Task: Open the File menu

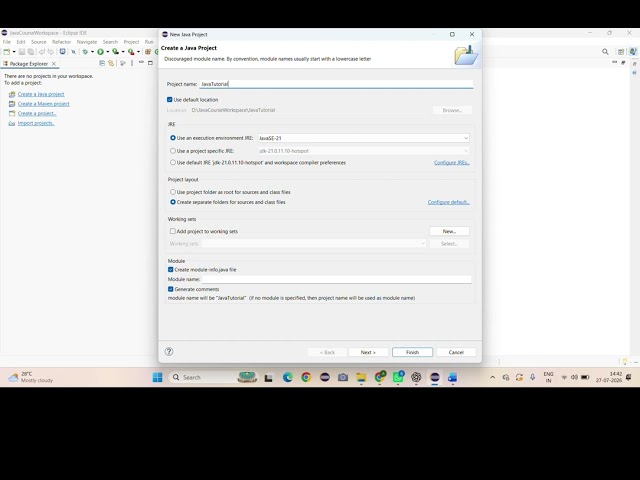Action: tap(7, 42)
